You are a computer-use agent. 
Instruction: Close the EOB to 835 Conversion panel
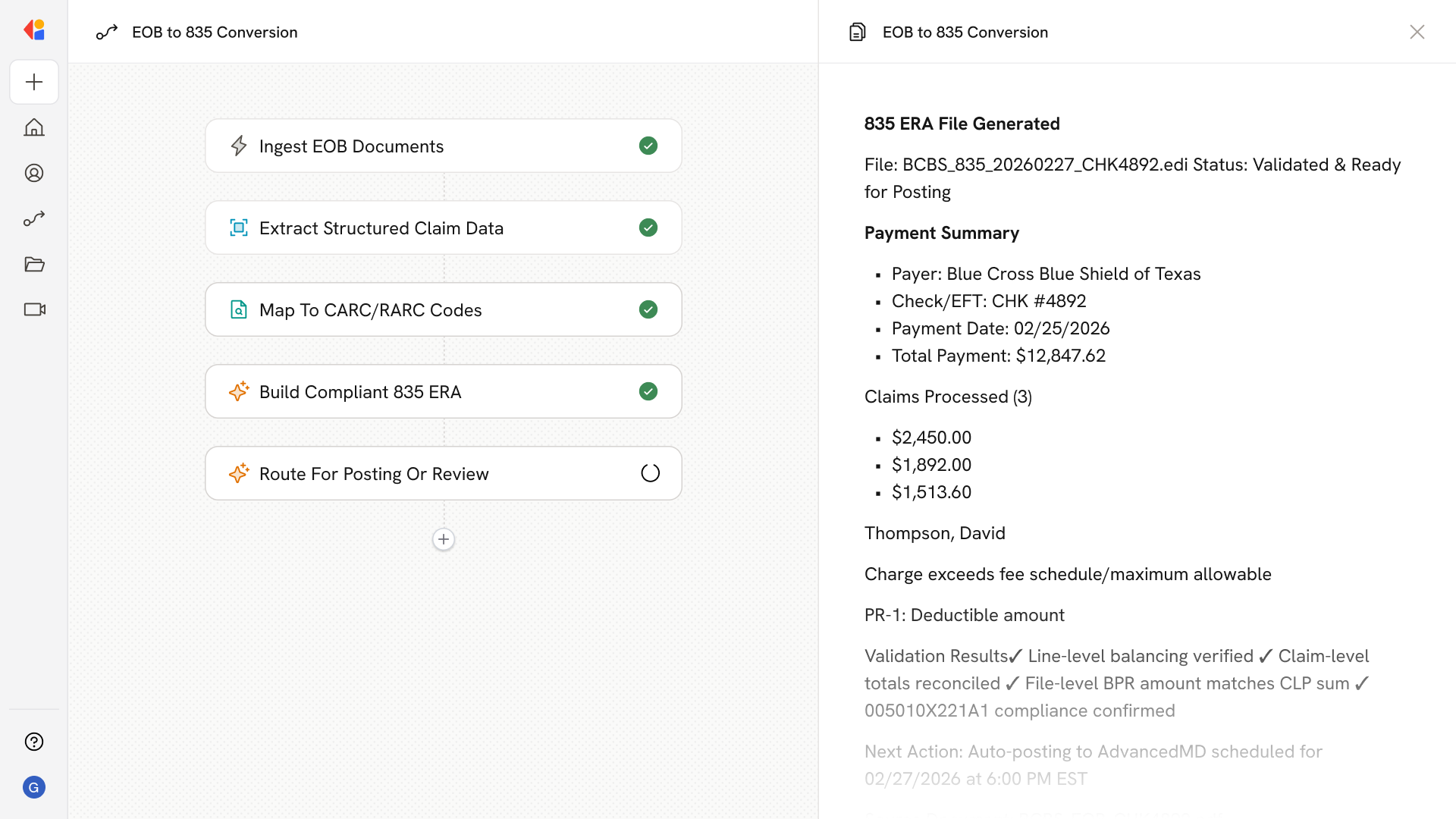click(x=1417, y=32)
